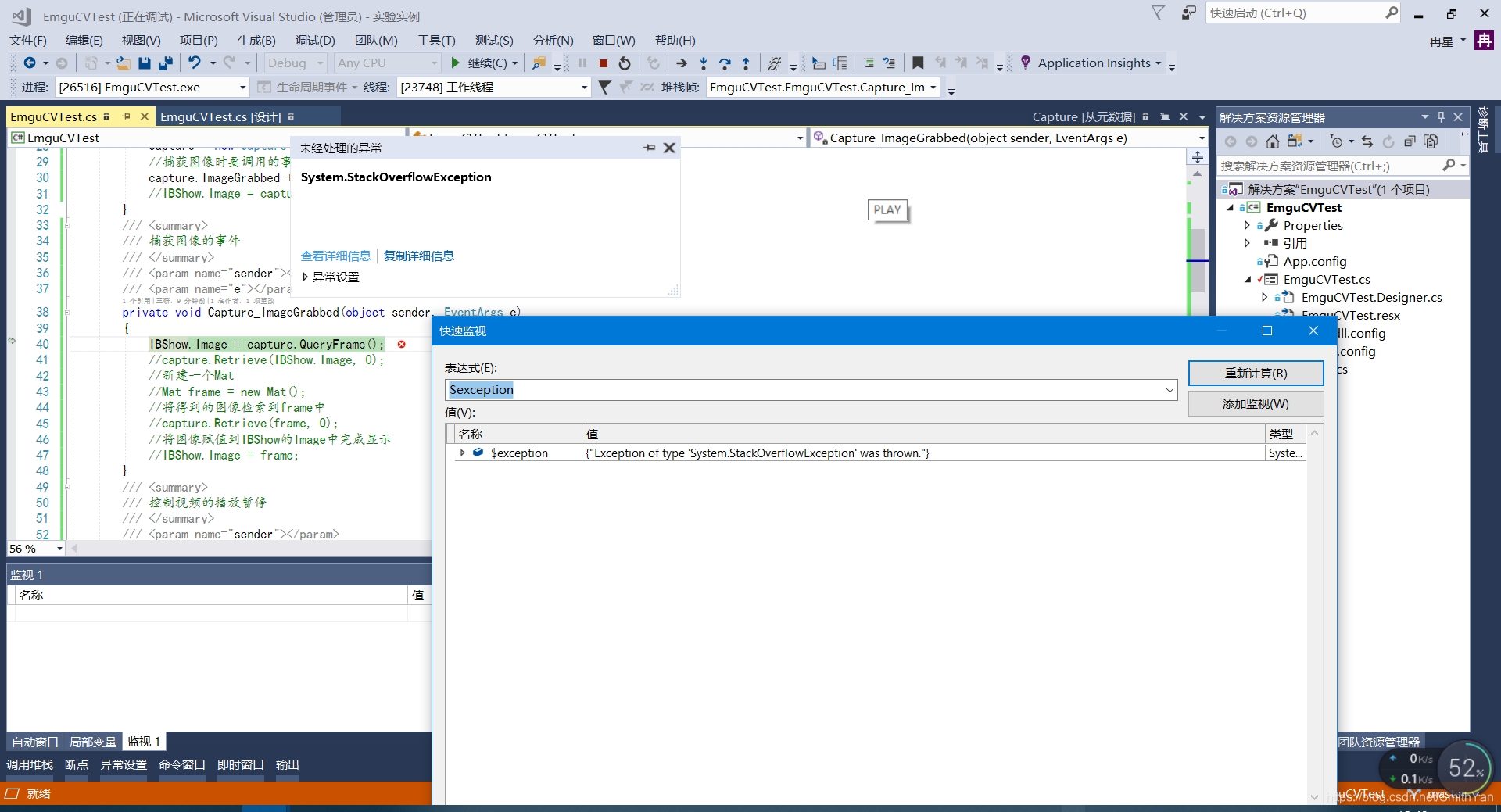This screenshot has height=812, width=1501.
Task: Comment out the selected lines
Action: pos(869,63)
